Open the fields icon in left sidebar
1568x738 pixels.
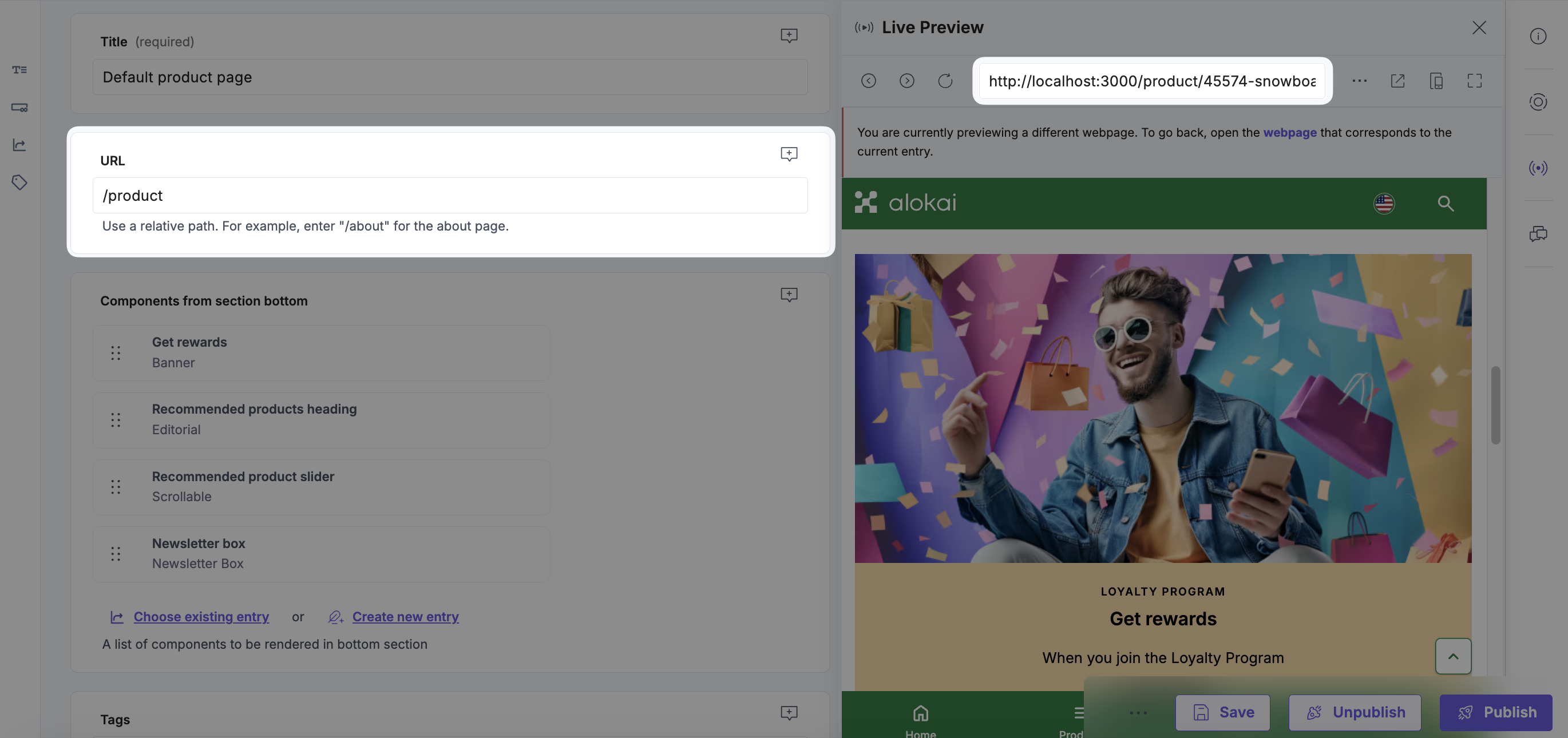19,70
